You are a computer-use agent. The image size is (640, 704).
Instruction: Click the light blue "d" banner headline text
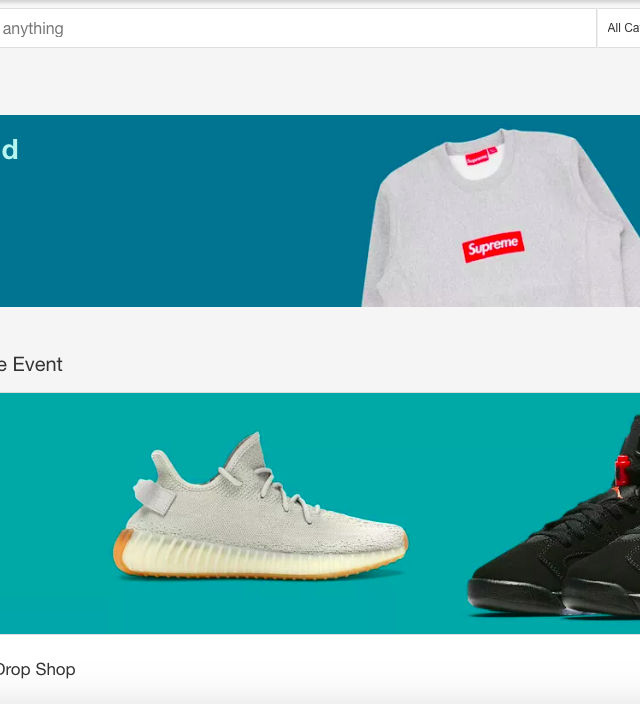[9, 150]
